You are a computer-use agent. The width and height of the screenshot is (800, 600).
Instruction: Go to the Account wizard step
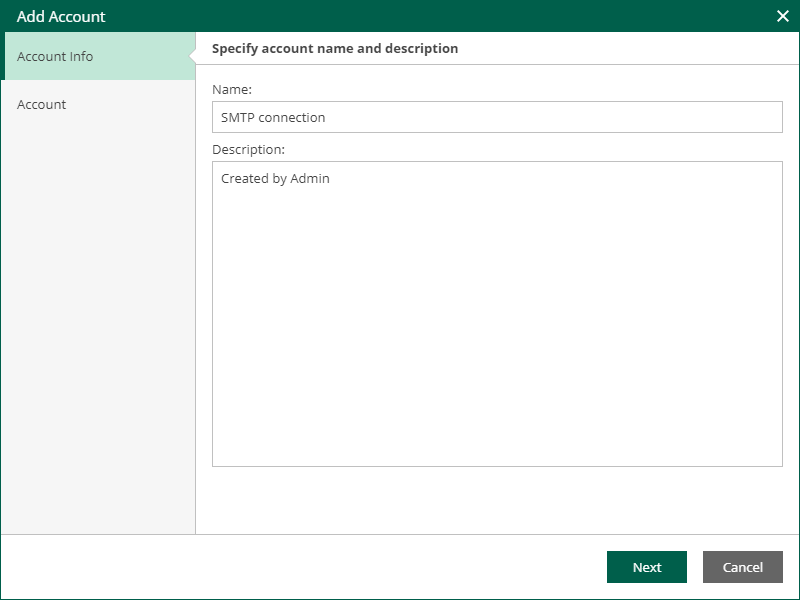pos(100,104)
